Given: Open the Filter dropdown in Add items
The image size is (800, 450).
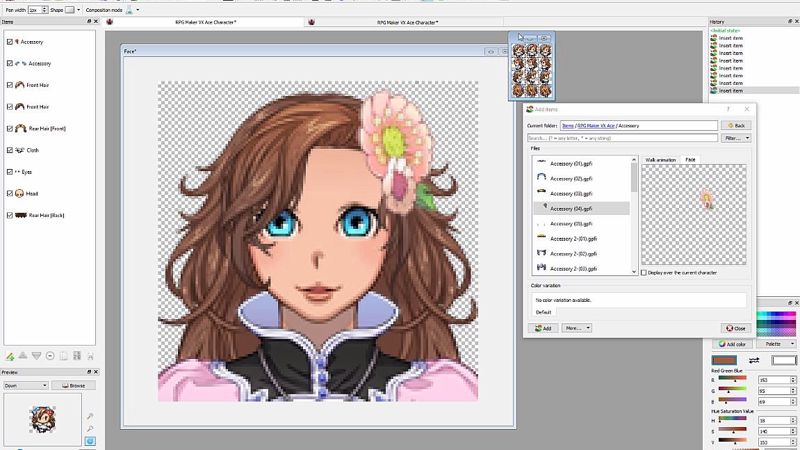Looking at the screenshot, I should point(736,138).
